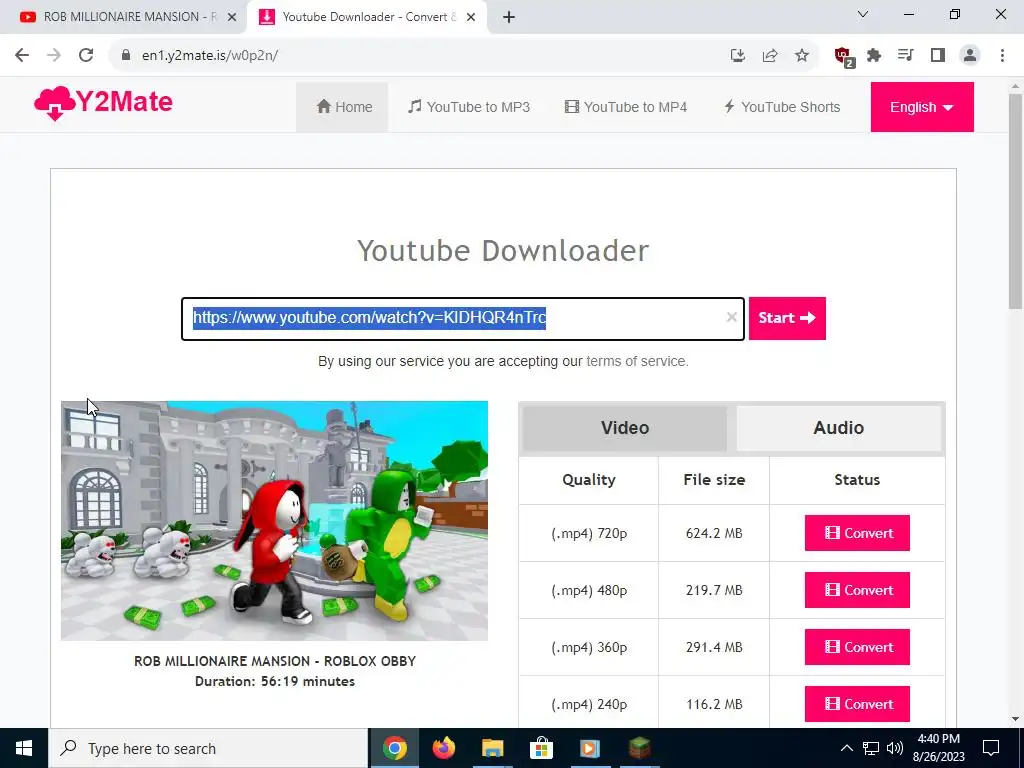Open the notification center icon

coord(991,748)
